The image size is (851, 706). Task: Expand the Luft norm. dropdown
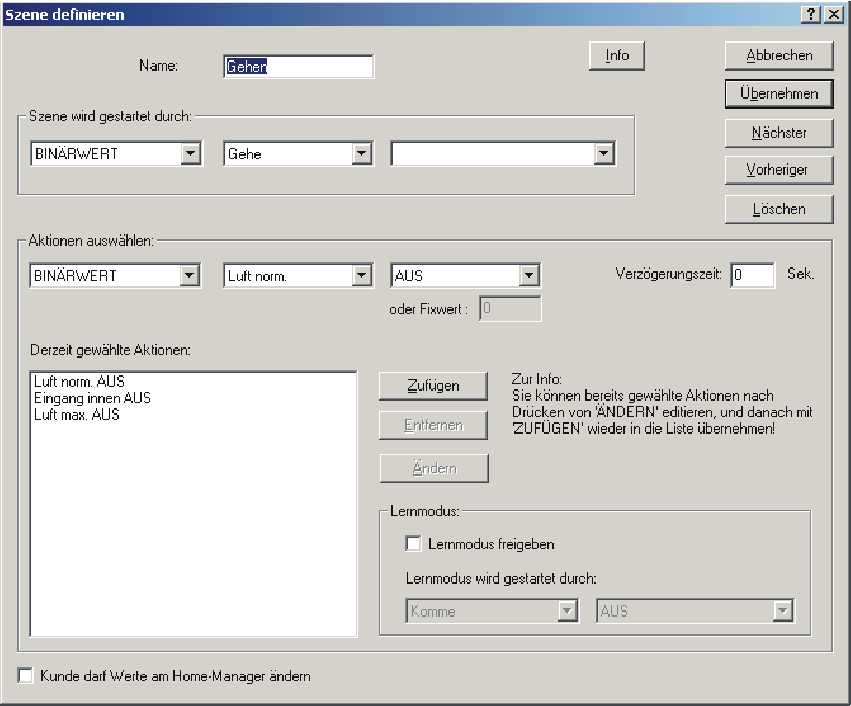click(x=362, y=276)
